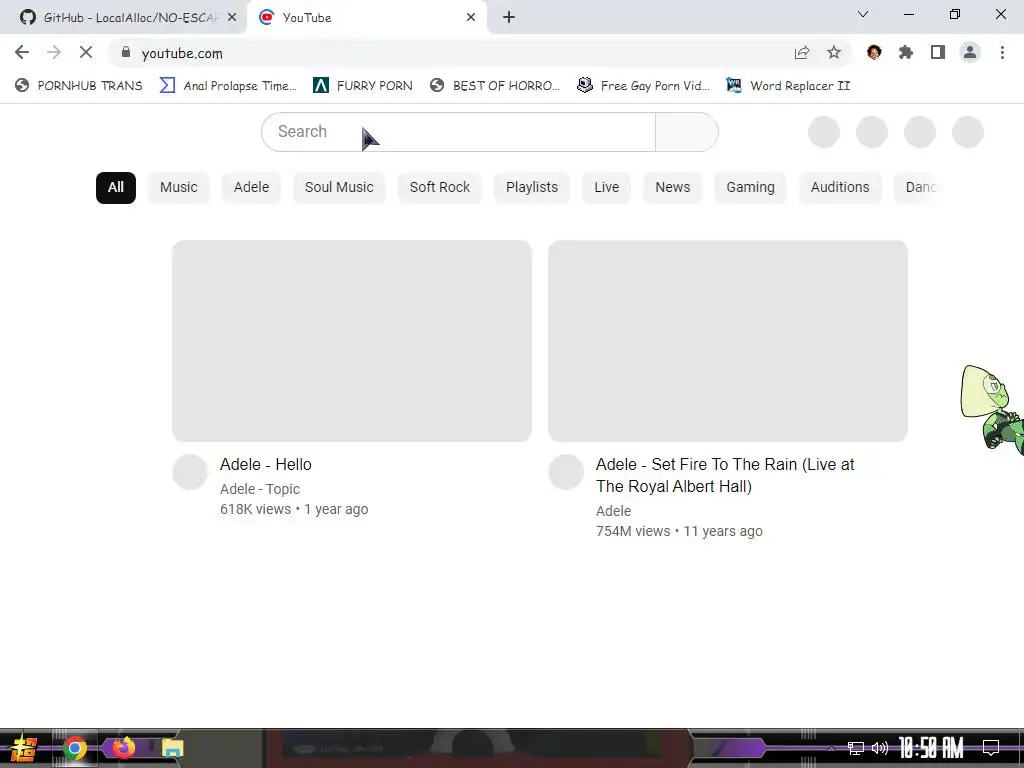Click the channel avatar beside Adele - Hello
Viewport: 1024px width, 768px height.
point(190,472)
